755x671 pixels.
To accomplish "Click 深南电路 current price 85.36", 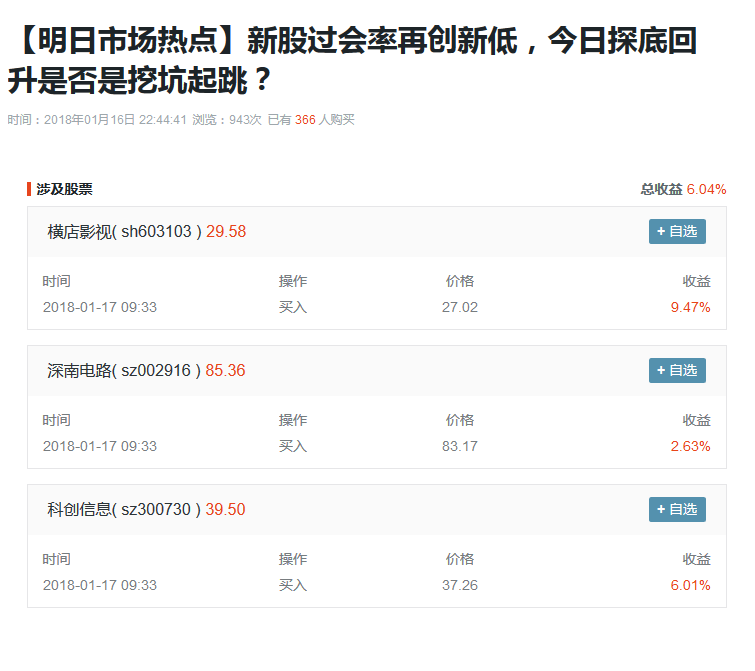I will click(225, 371).
